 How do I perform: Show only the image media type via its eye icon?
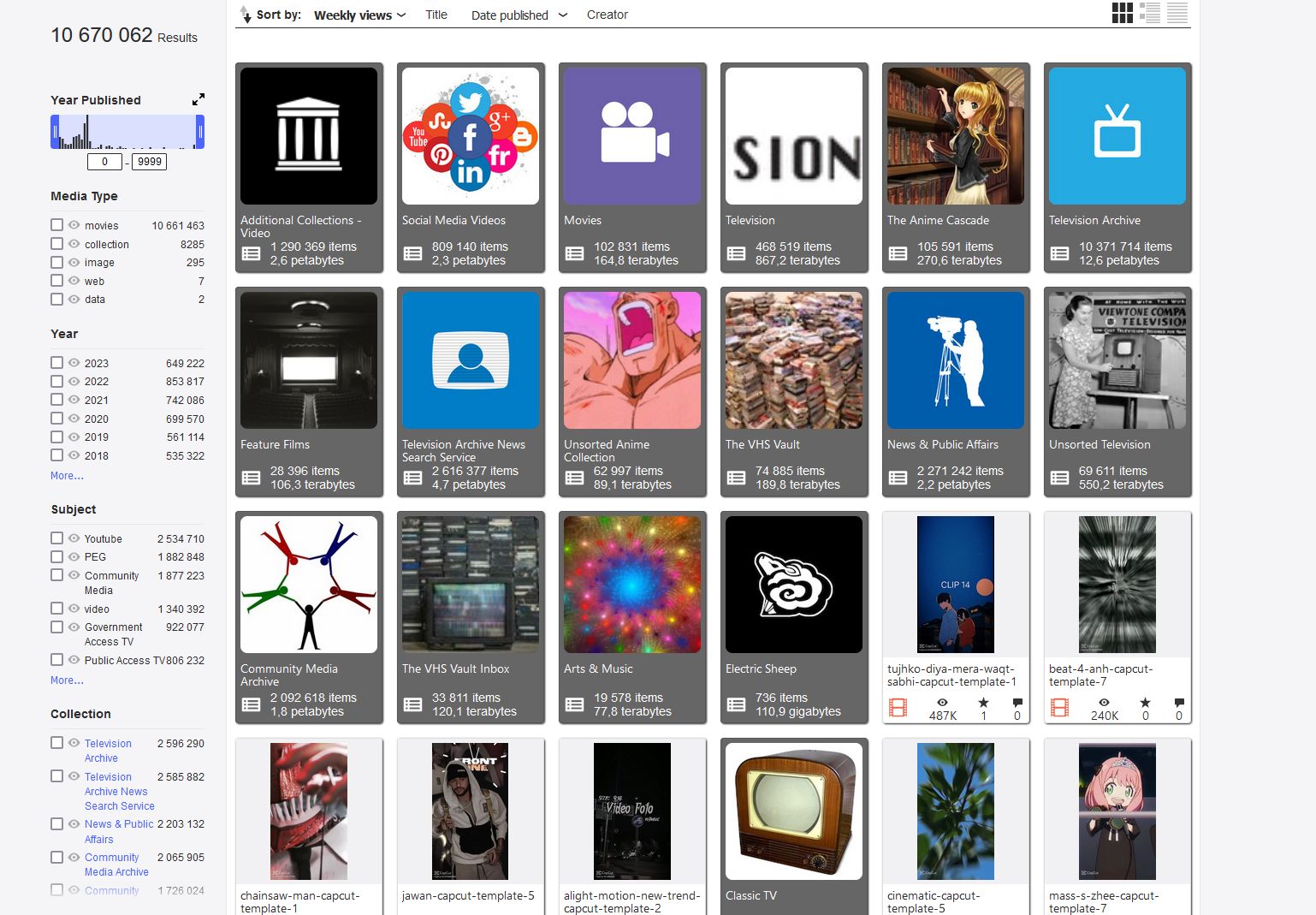(x=74, y=262)
